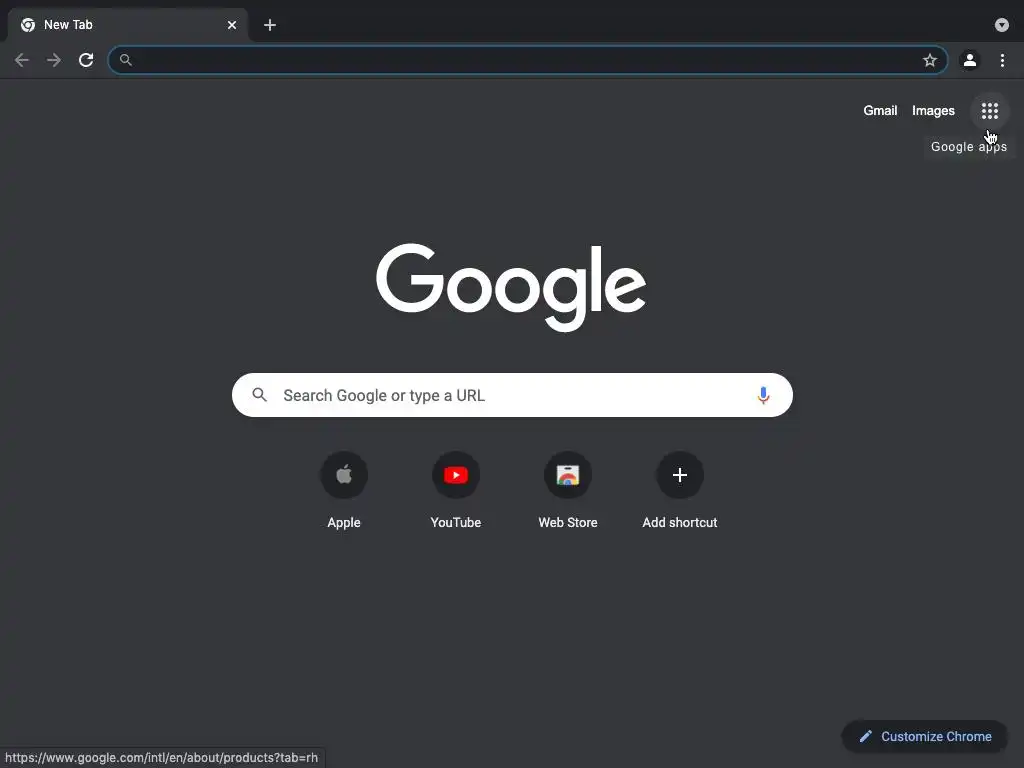Click the forward navigation arrow
The height and width of the screenshot is (768, 1024).
coord(54,60)
